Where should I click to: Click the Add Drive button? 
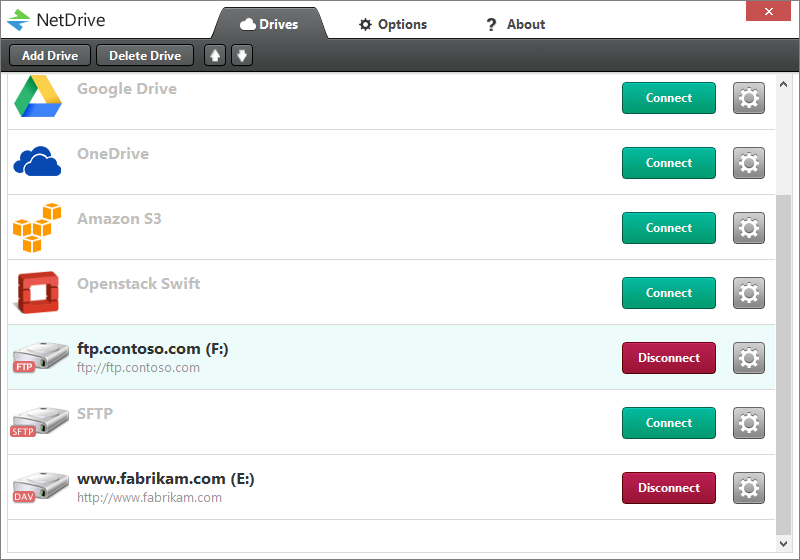[x=50, y=55]
